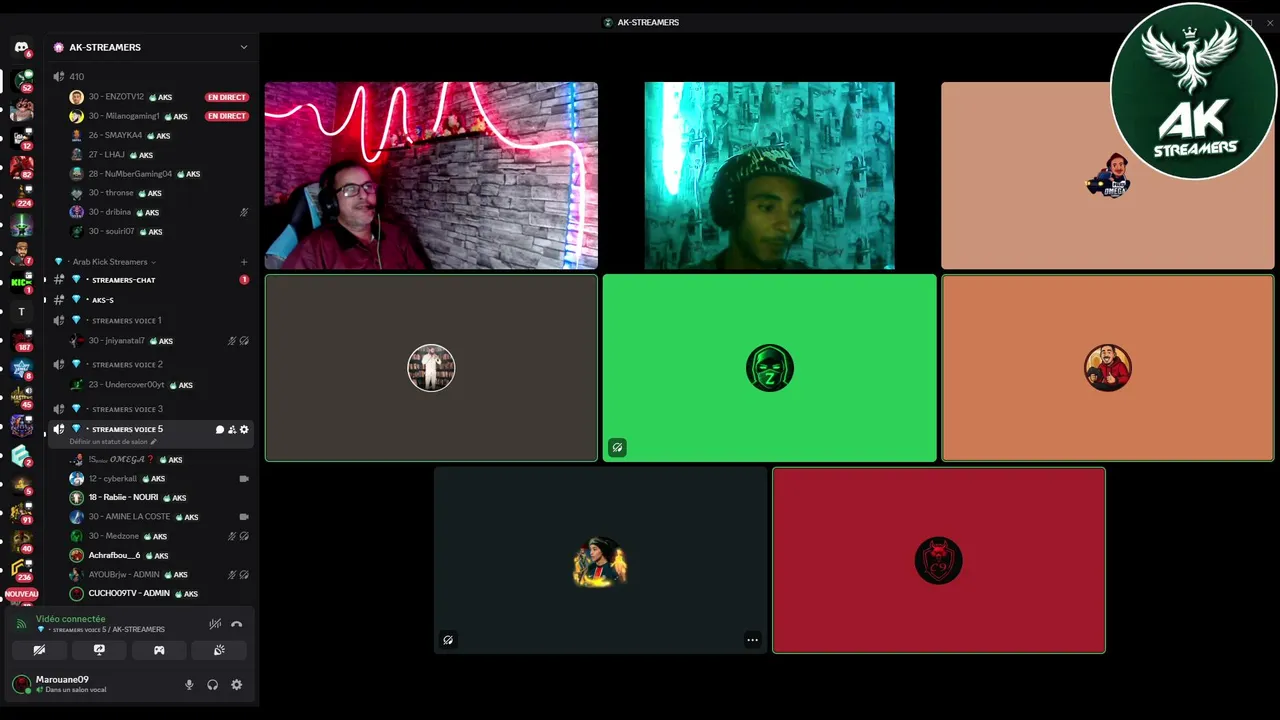Open Streamers Voice 5 channel settings gear
The image size is (1280, 720).
[x=244, y=429]
